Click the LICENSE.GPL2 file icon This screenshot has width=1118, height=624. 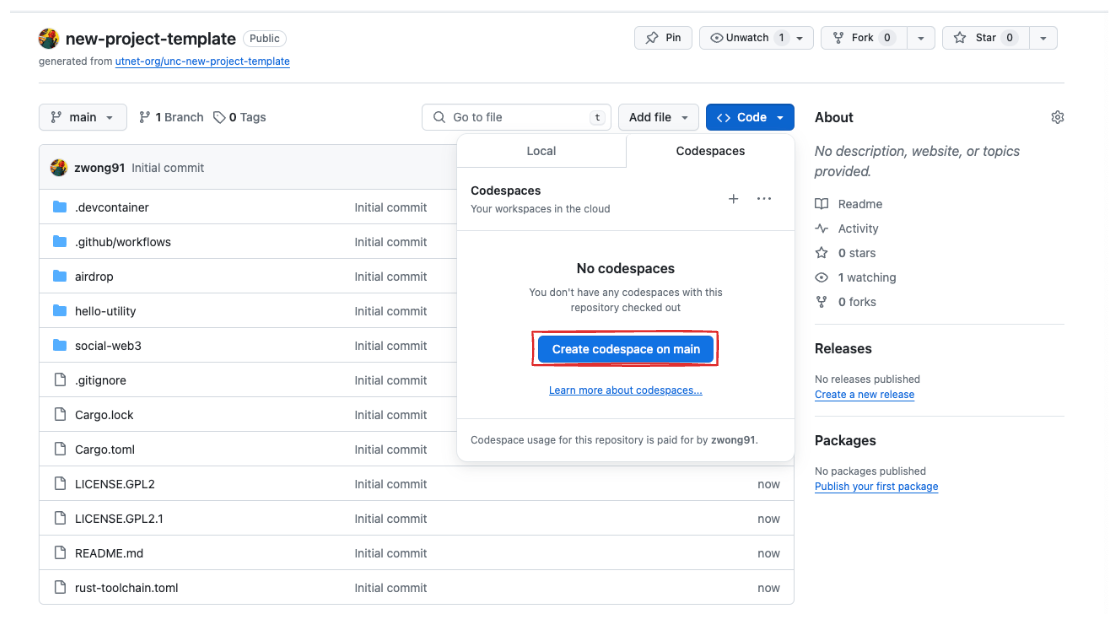60,484
